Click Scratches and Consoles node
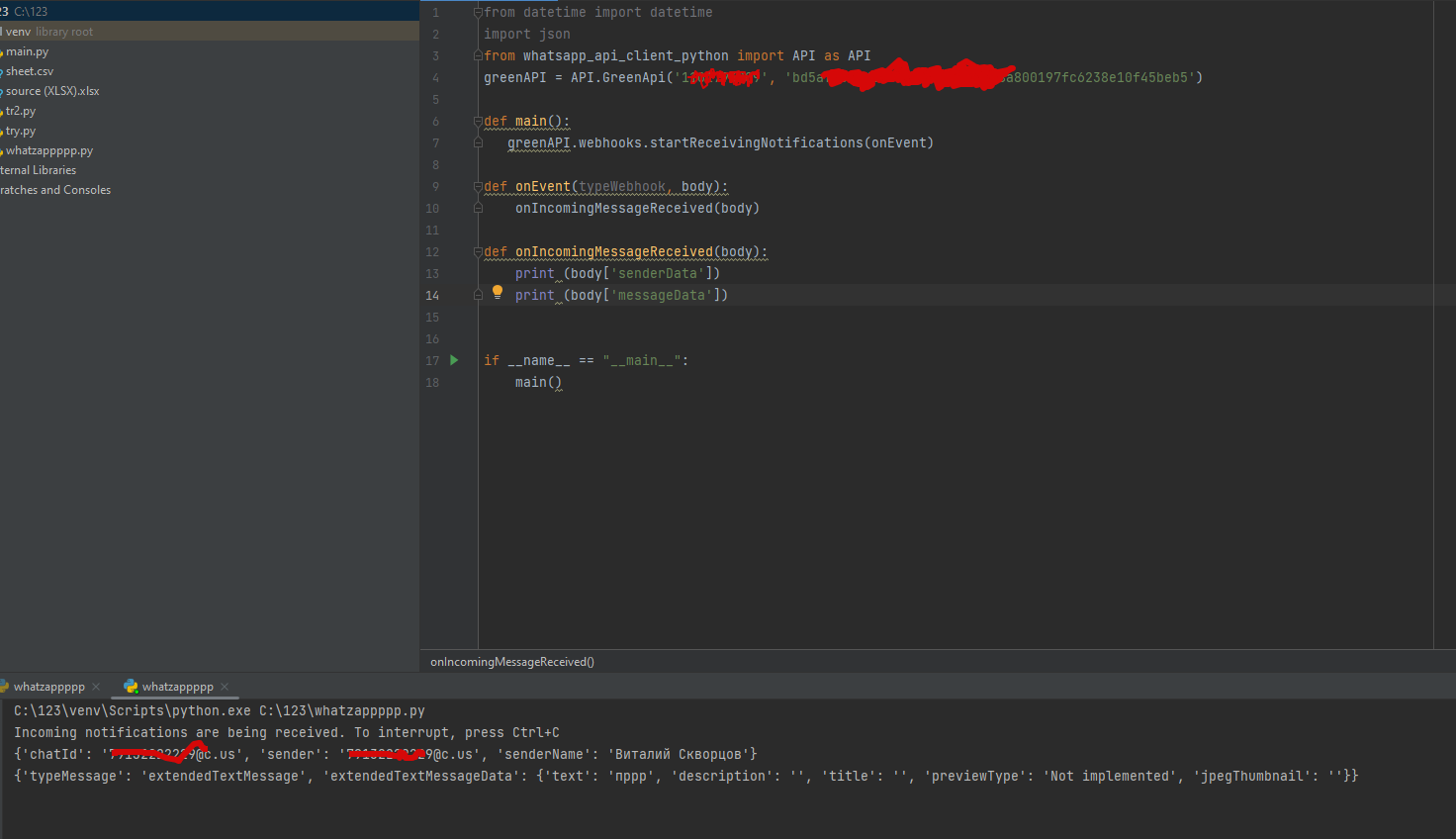 (x=55, y=190)
